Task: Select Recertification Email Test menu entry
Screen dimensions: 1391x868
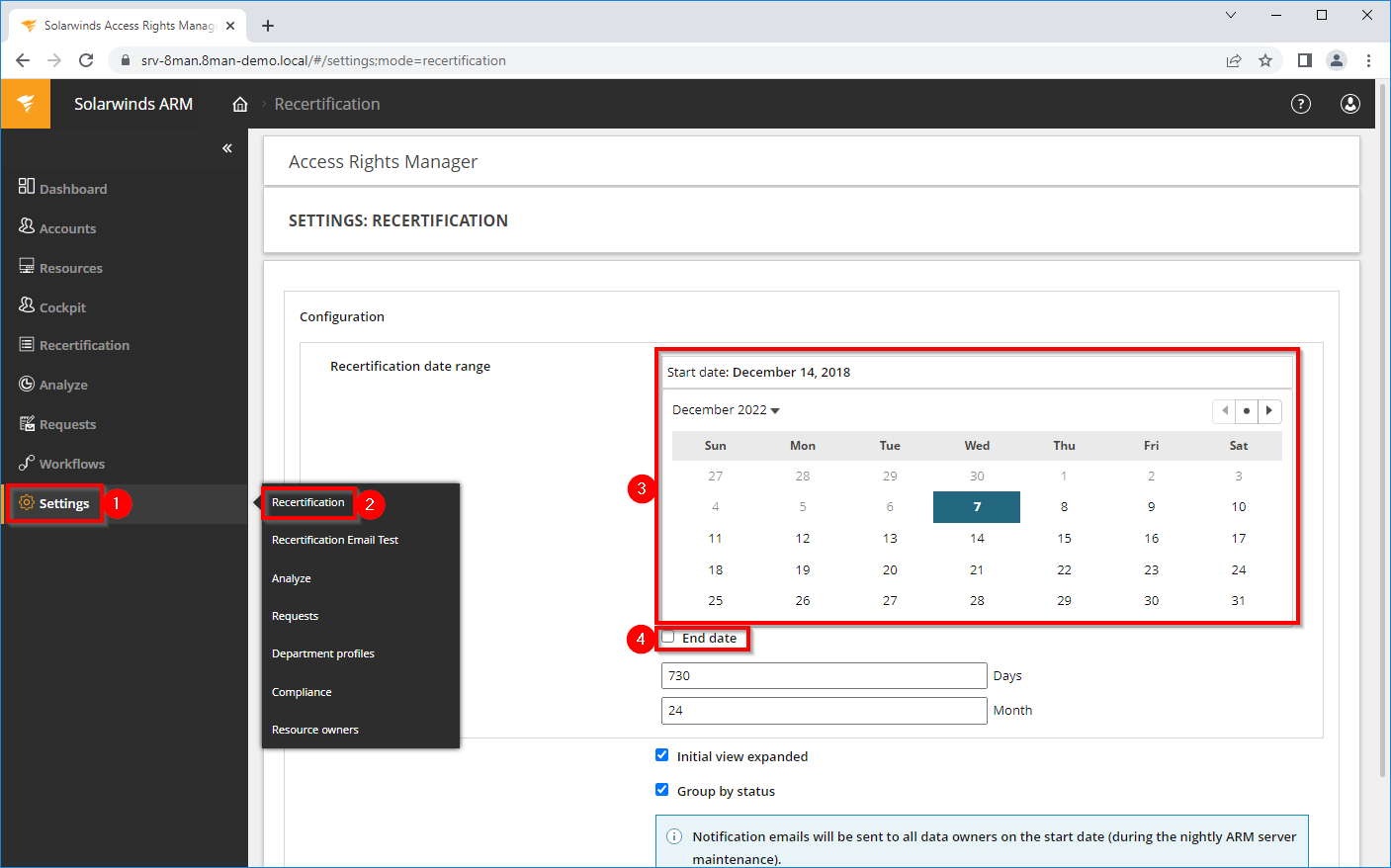Action: click(x=334, y=540)
